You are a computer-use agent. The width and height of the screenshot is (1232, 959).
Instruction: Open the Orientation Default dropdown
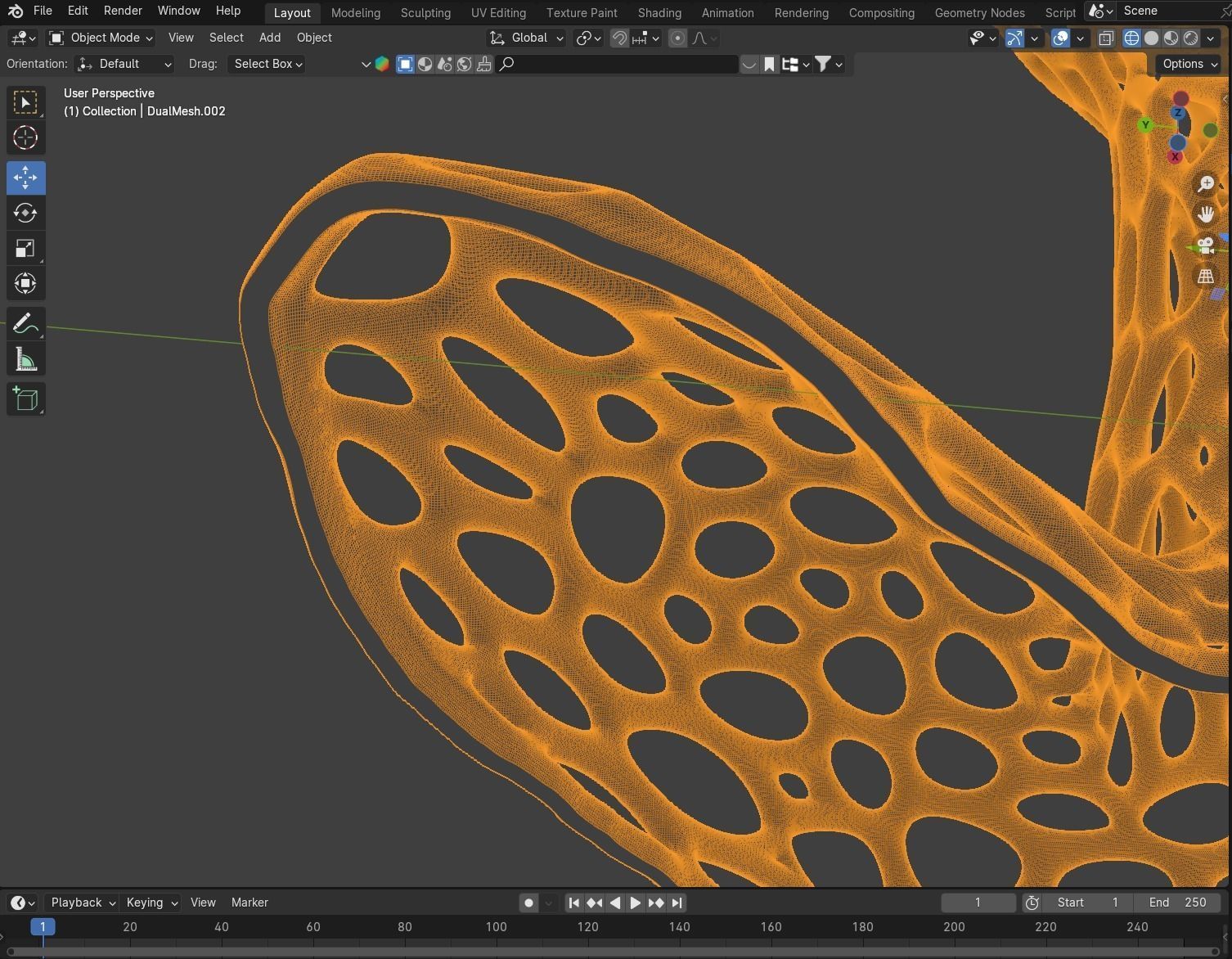coord(124,64)
